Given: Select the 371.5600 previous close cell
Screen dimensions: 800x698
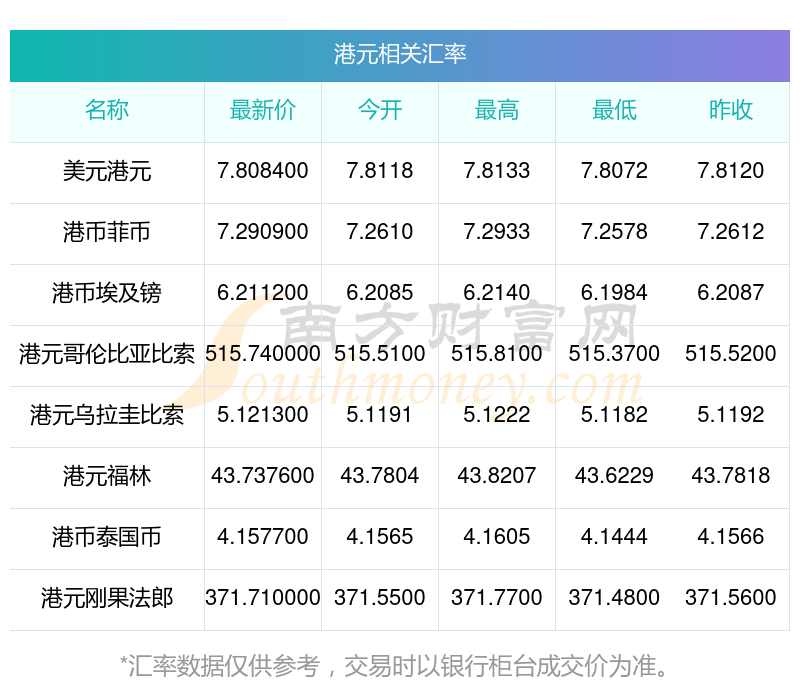Looking at the screenshot, I should 731,598.
